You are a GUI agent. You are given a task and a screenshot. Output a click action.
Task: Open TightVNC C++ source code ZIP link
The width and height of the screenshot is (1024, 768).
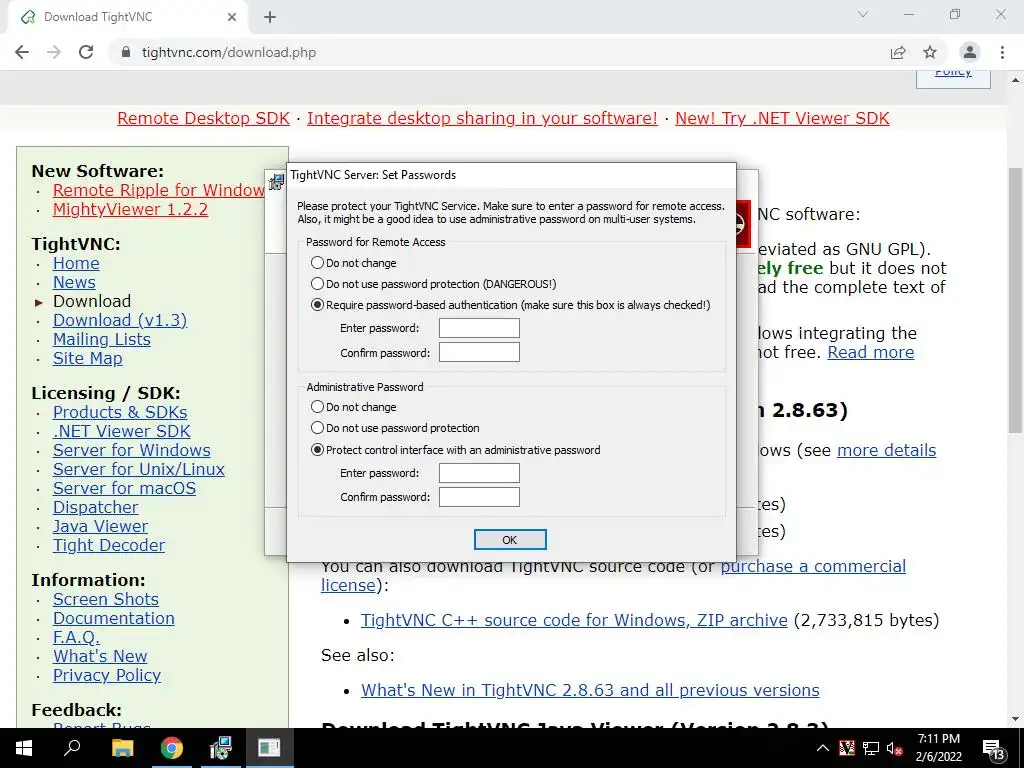click(x=574, y=620)
